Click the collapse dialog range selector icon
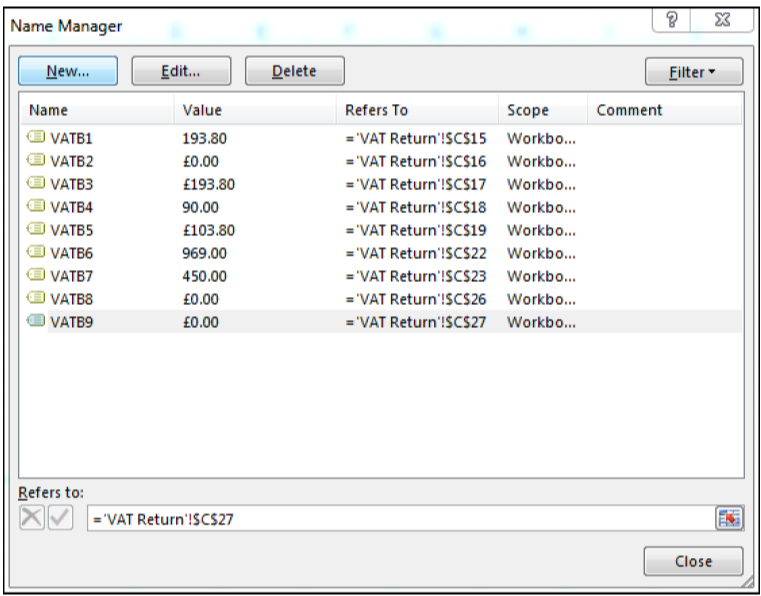Viewport: 761px width, 596px height. (x=729, y=518)
